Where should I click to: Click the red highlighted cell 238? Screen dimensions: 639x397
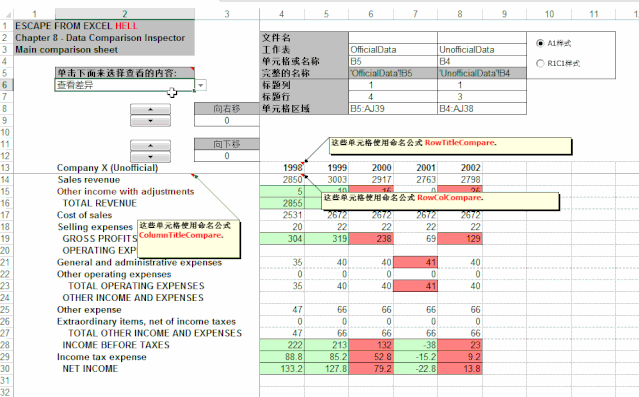pyautogui.click(x=371, y=238)
